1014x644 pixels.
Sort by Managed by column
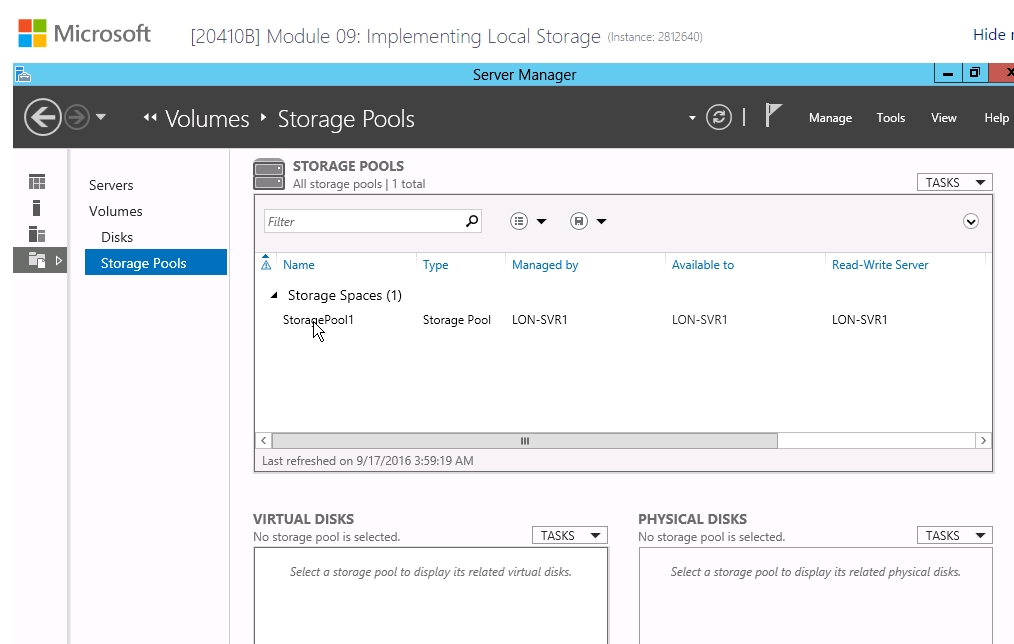tap(545, 264)
